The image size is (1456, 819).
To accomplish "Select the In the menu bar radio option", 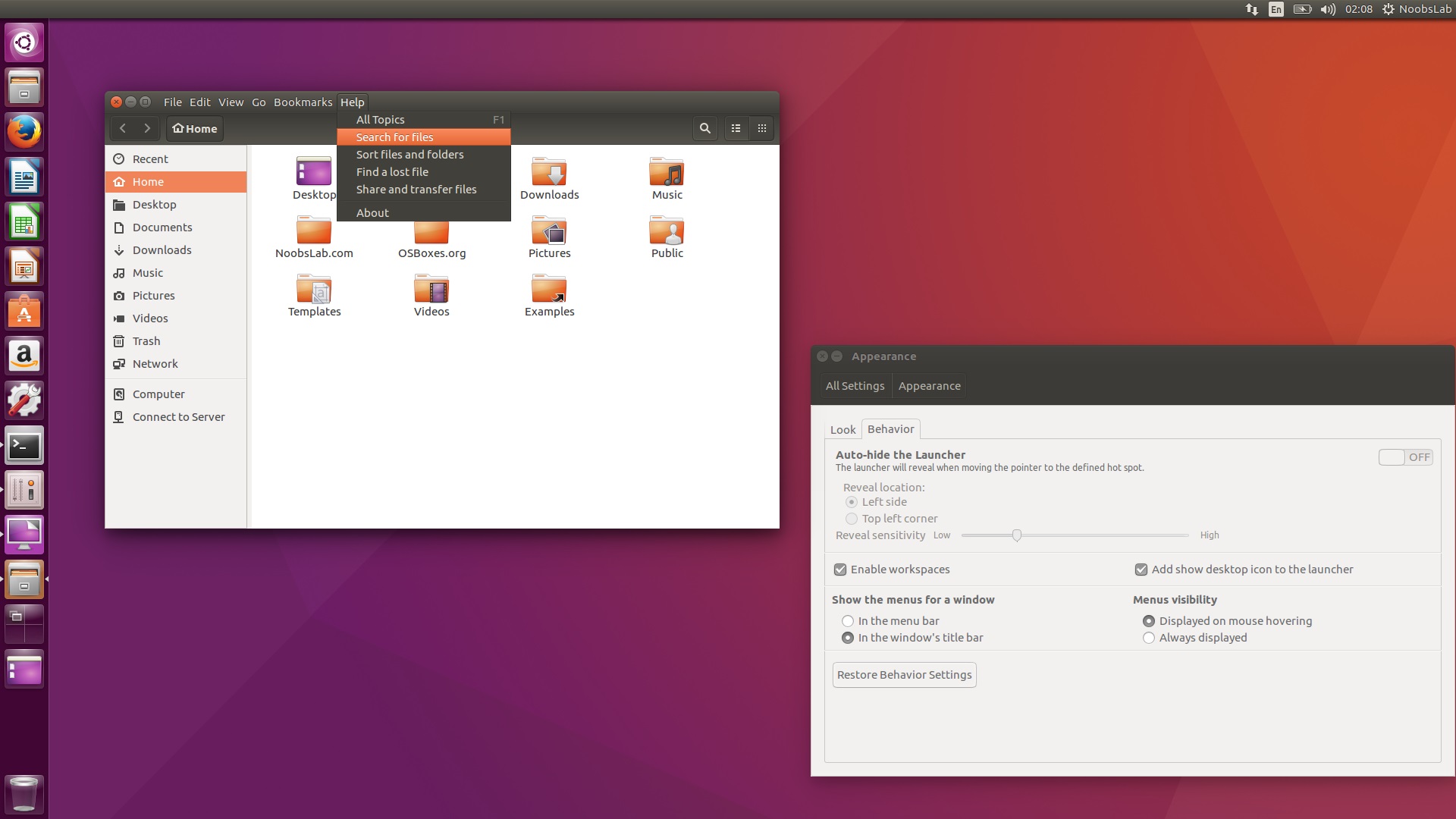I will (848, 621).
